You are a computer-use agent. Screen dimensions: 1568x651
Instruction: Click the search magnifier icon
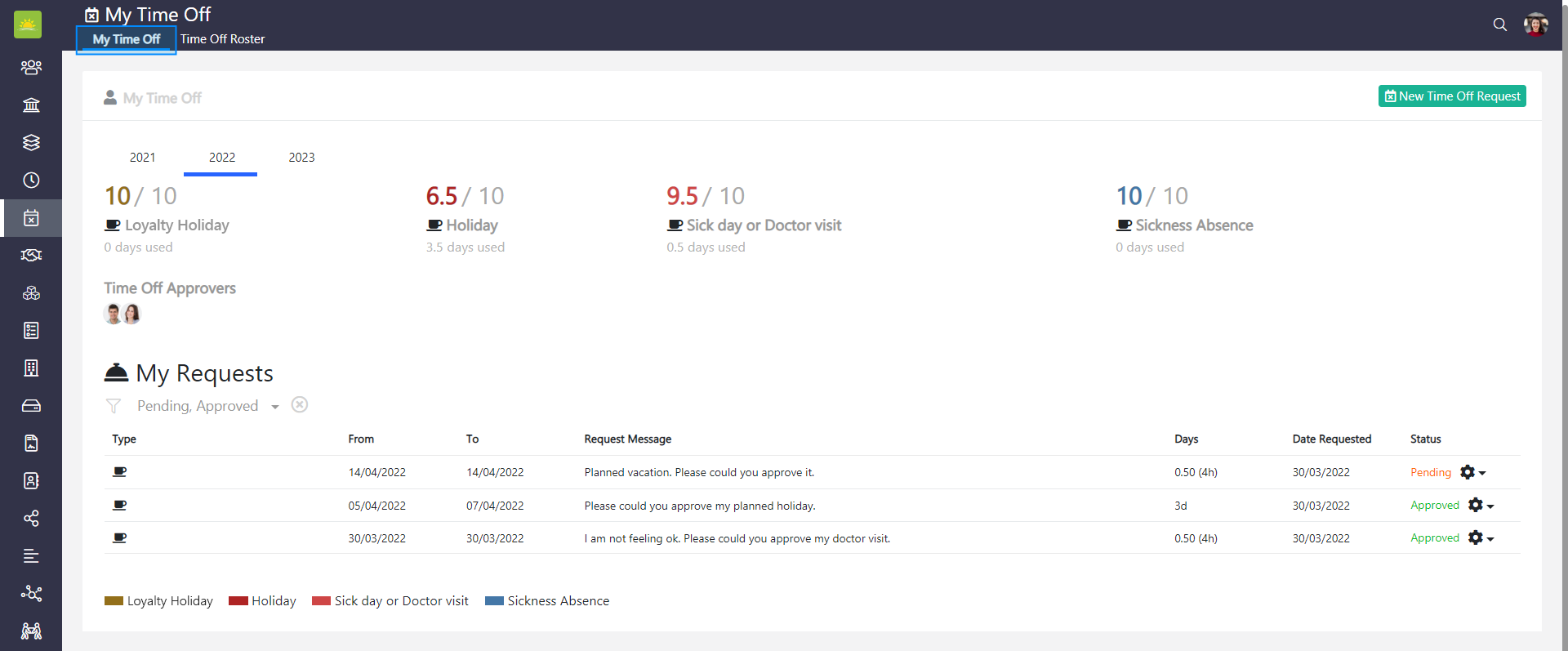tap(1499, 25)
